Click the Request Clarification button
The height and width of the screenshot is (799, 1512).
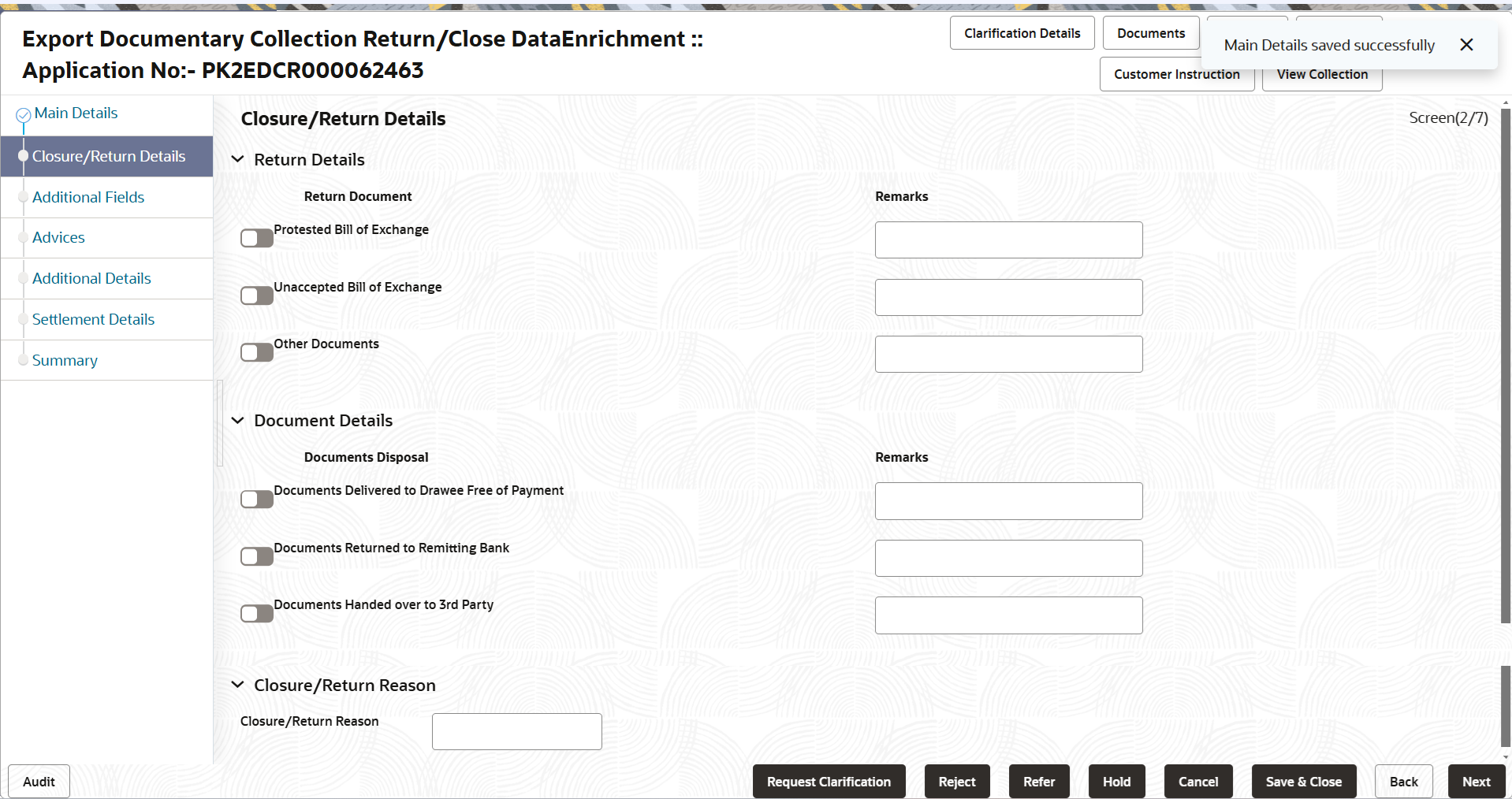pos(829,782)
